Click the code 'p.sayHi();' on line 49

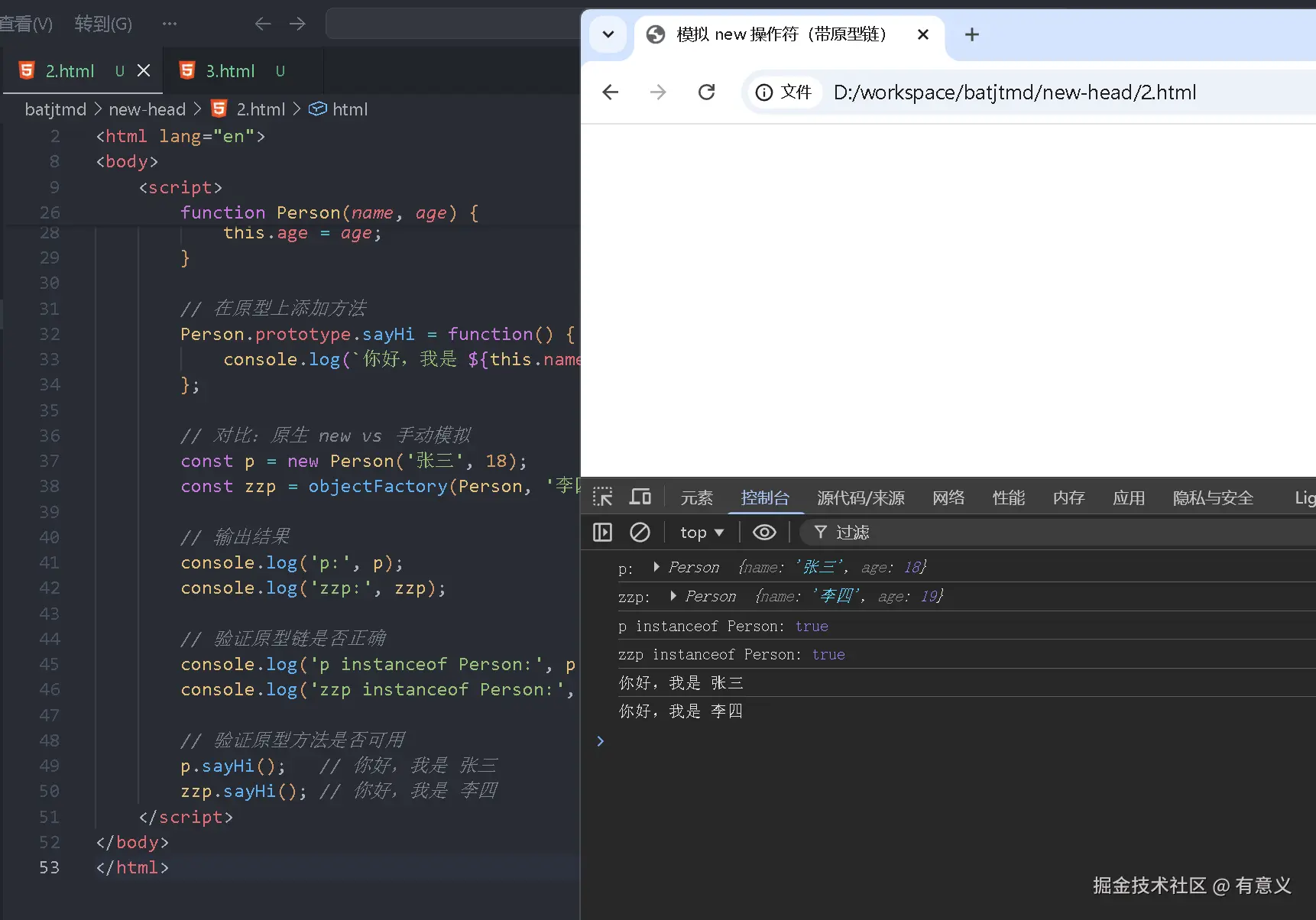click(x=233, y=766)
